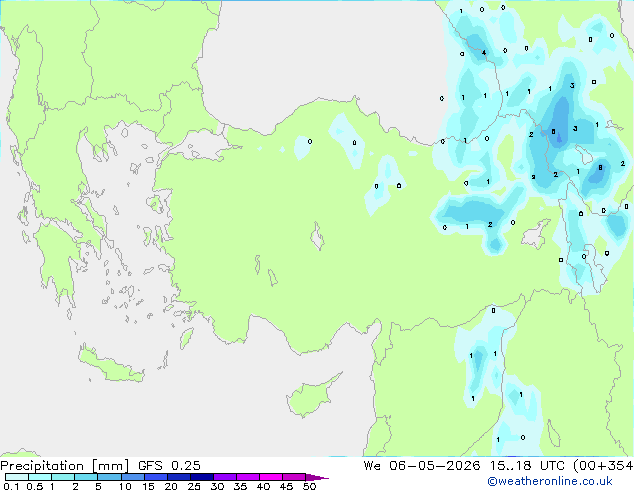Pick the 15–20 mm blue legend swatch
Viewport: 634px width, 490px height.
[x=156, y=477]
